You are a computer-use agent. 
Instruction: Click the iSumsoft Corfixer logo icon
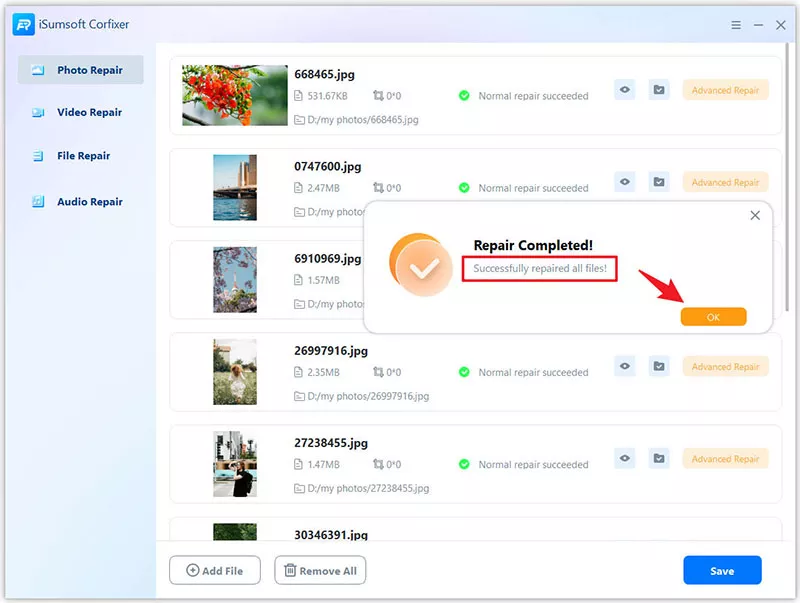pyautogui.click(x=24, y=24)
